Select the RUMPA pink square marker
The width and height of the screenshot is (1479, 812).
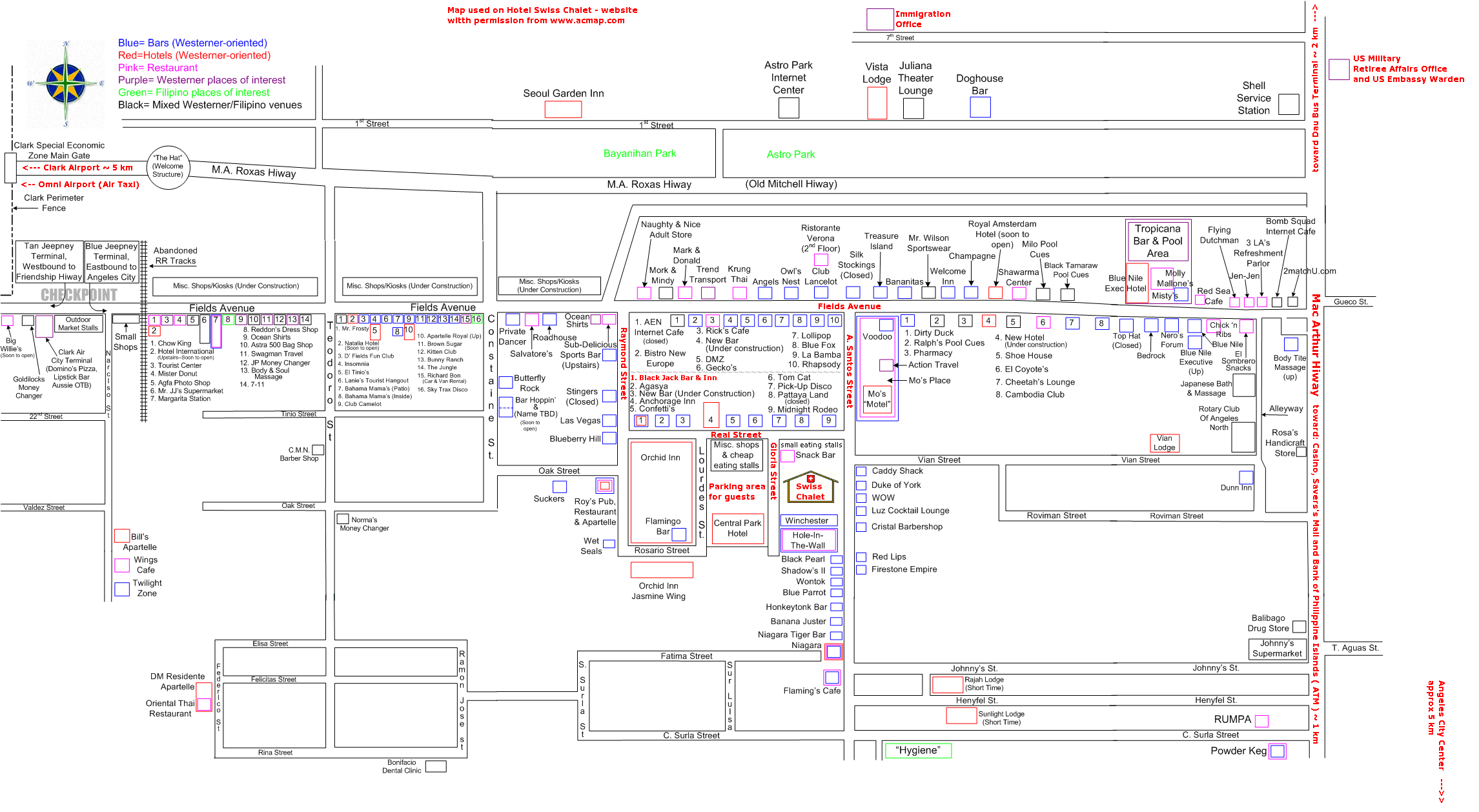(1261, 721)
